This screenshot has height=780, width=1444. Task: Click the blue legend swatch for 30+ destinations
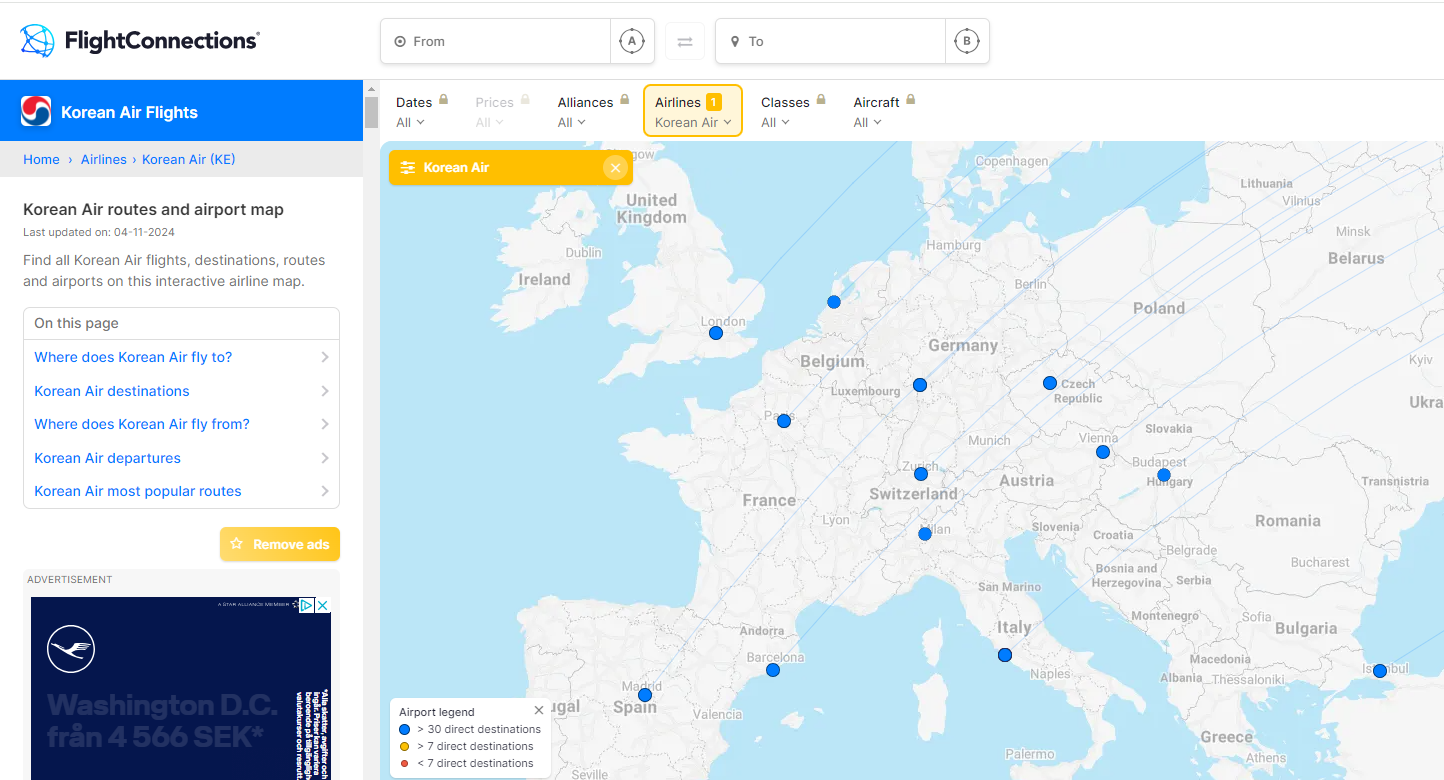point(405,729)
